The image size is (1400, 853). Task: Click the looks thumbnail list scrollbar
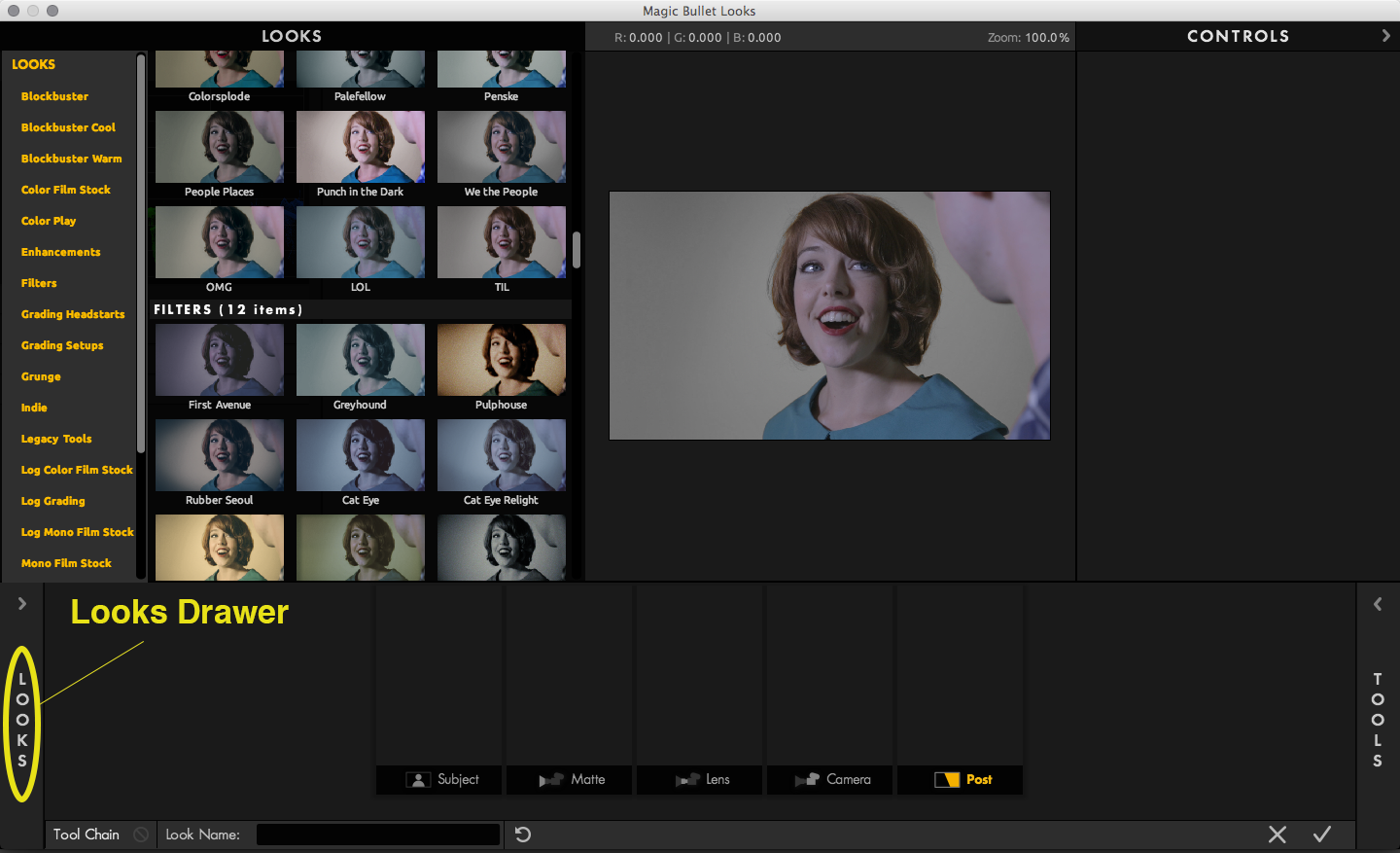[577, 250]
